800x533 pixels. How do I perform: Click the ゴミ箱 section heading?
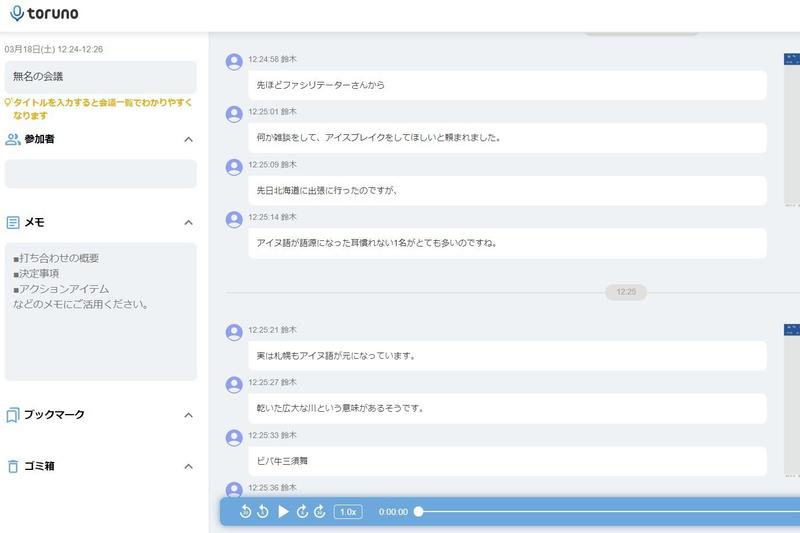click(x=39, y=466)
